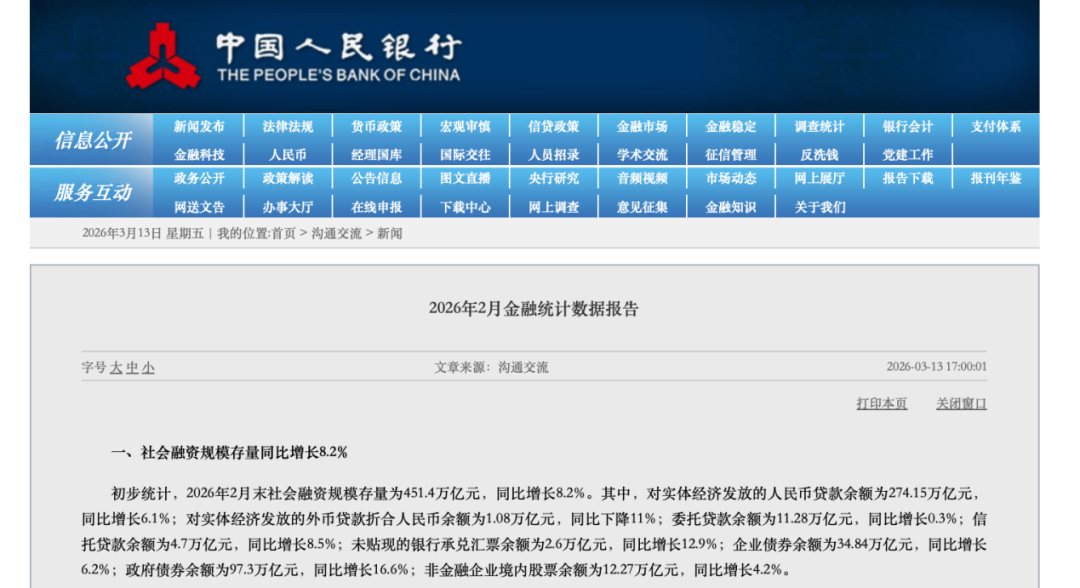The width and height of the screenshot is (1080, 588).
Task: Go to the 央行研究 page
Action: (553, 179)
